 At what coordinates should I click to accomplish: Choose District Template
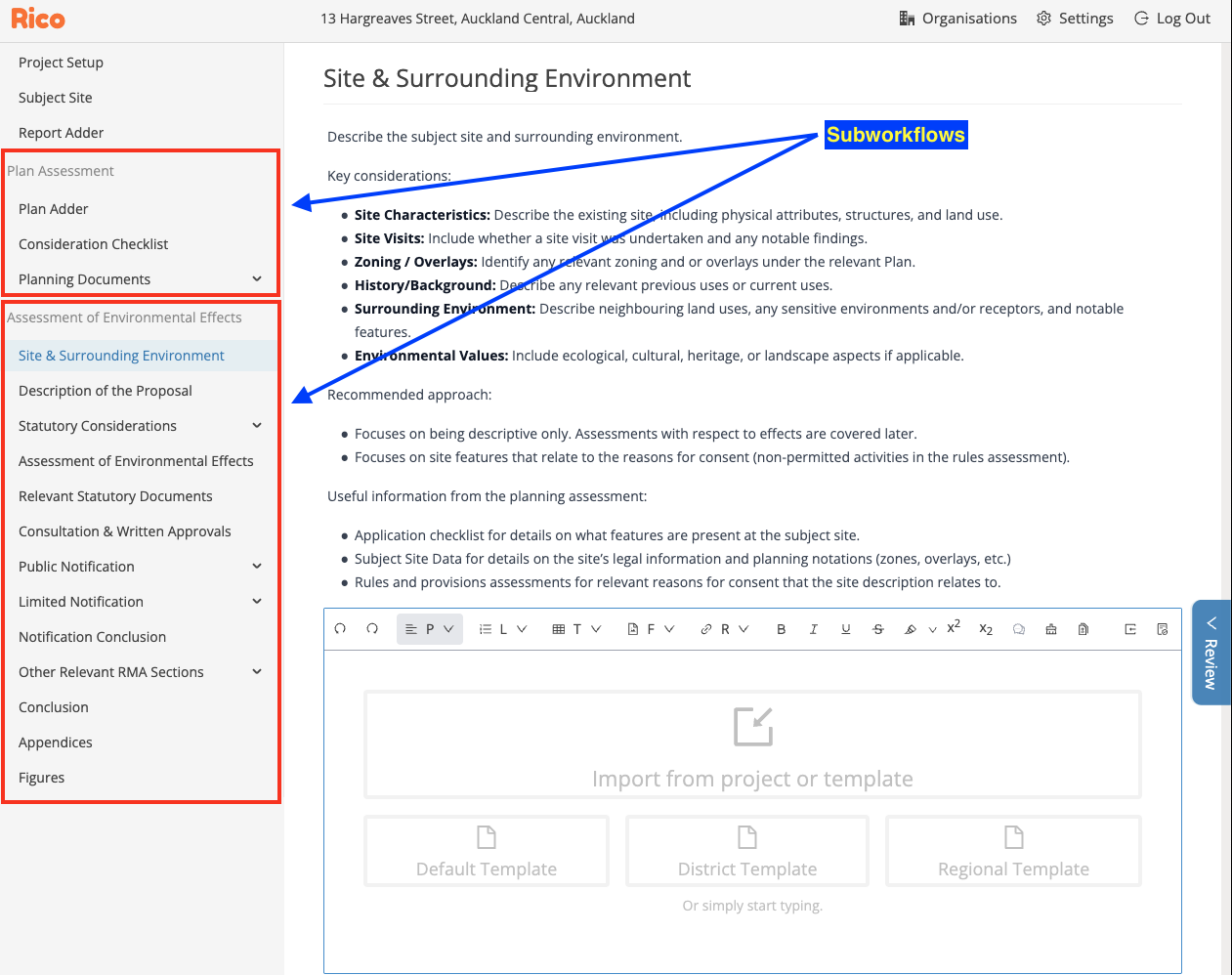[747, 851]
